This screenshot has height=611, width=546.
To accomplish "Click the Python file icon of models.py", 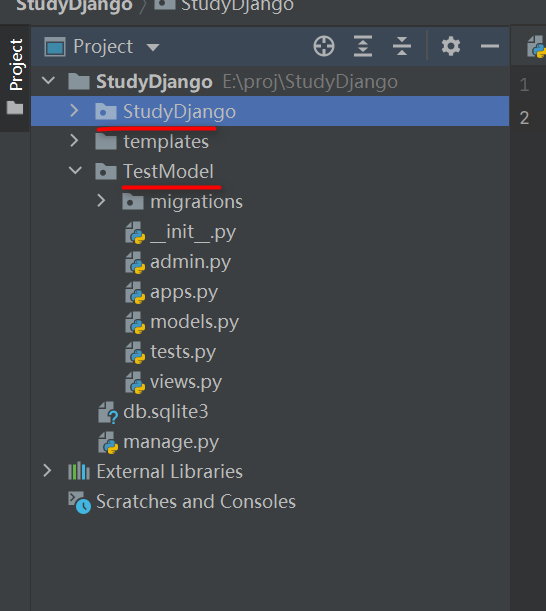I will [135, 323].
